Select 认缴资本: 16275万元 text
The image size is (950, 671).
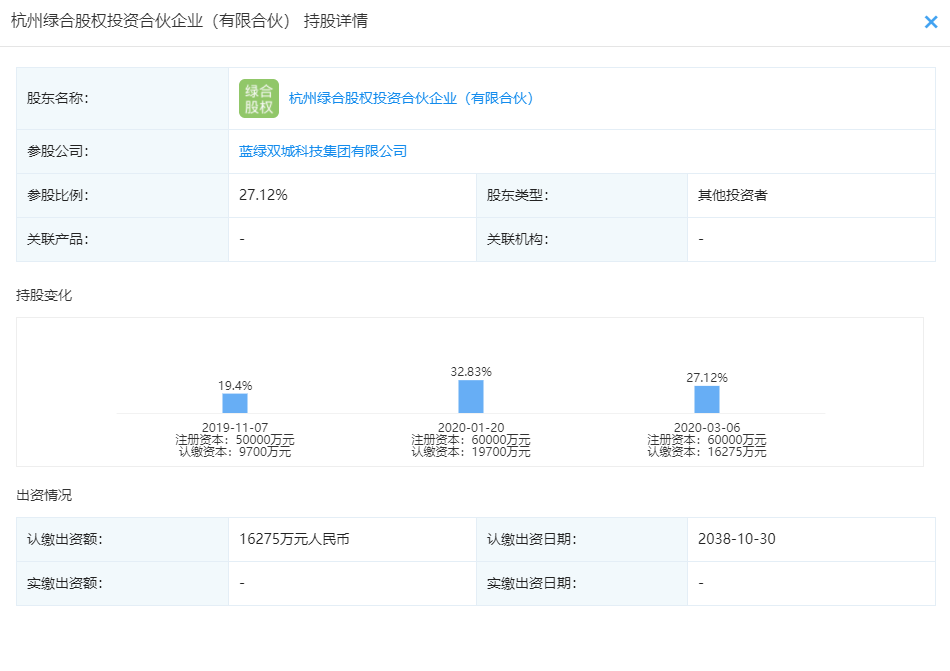coord(706,452)
